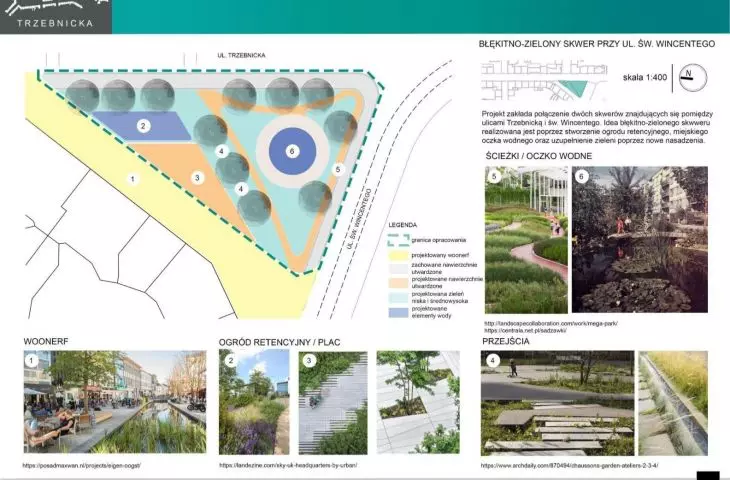Click the 'projektowany woonerf' legend text
The height and width of the screenshot is (480, 730).
tap(440, 255)
